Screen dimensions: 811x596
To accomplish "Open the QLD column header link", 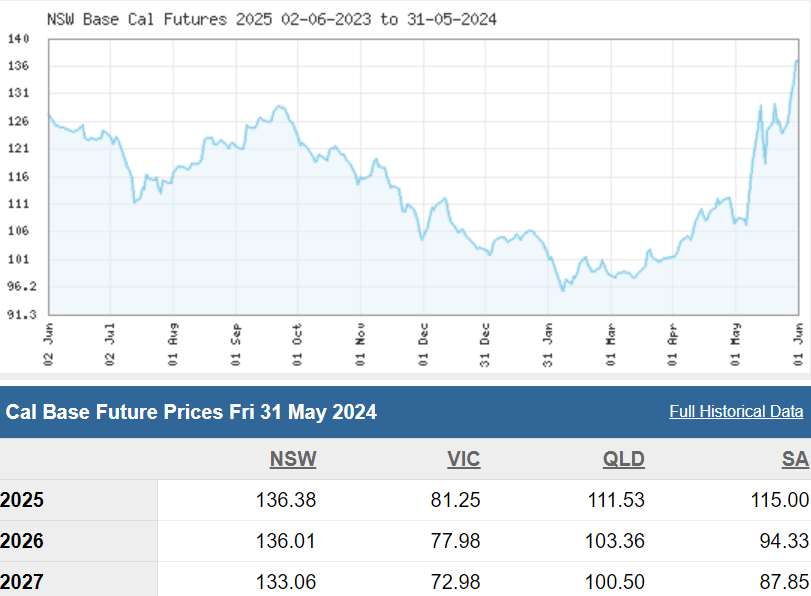I will coord(624,459).
